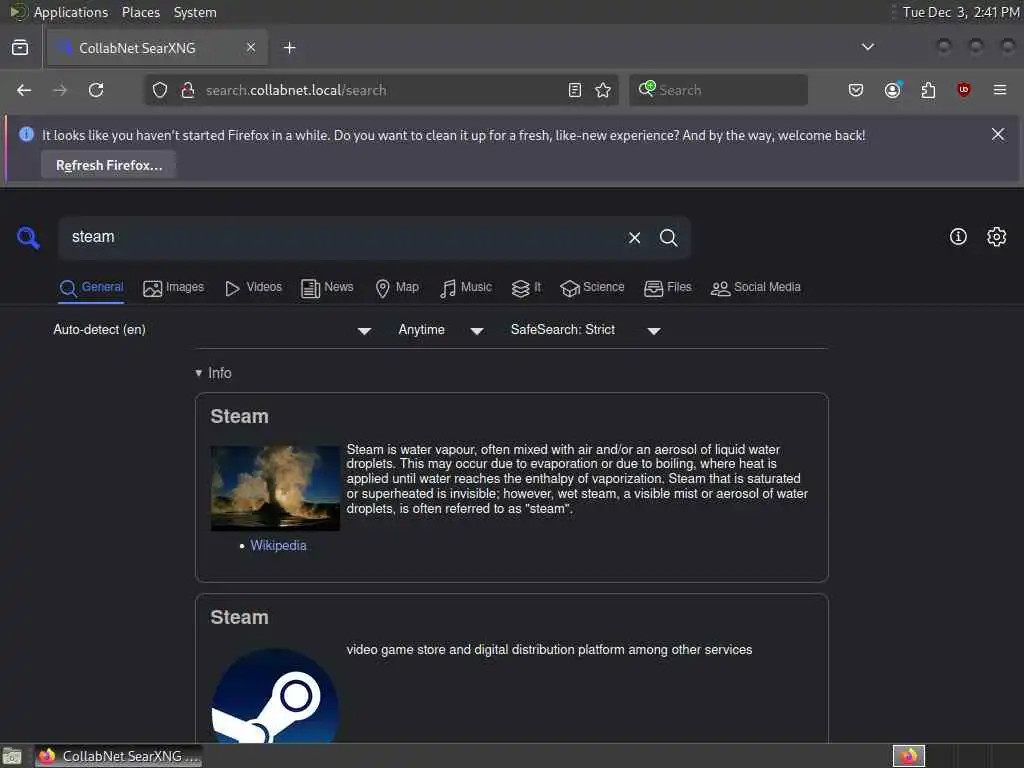Switch to the It tab
This screenshot has width=1024, height=768.
[526, 287]
